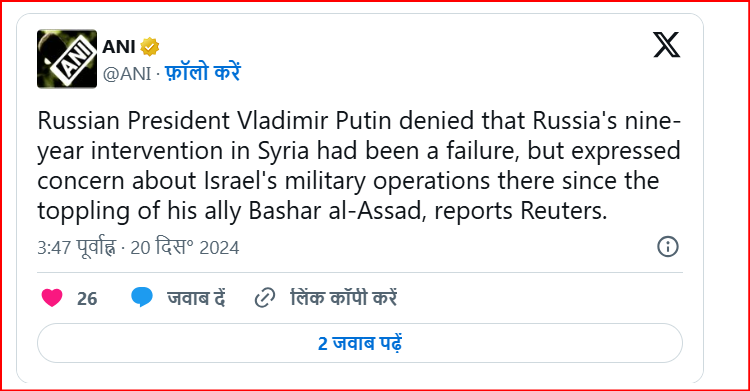This screenshot has width=750, height=391.
Task: Click the tweet text mentioning Vladimir Putin
Action: (359, 166)
